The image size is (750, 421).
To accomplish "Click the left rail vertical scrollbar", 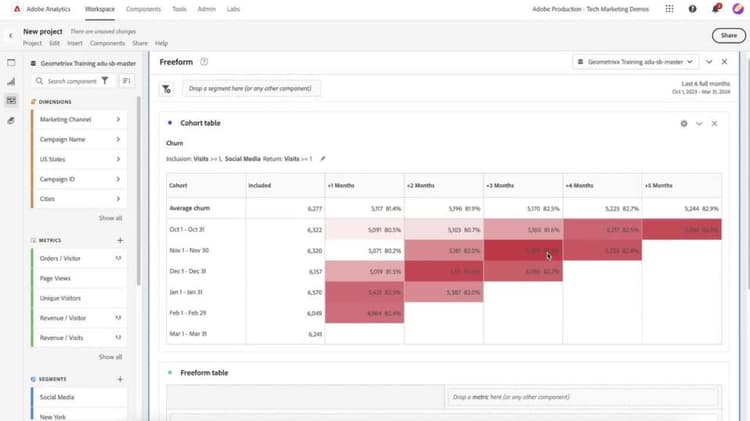I will tap(139, 191).
